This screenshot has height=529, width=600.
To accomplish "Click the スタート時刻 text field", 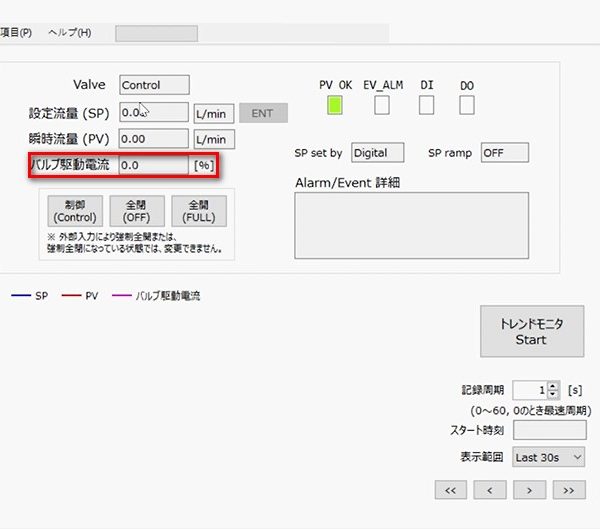I will (548, 431).
